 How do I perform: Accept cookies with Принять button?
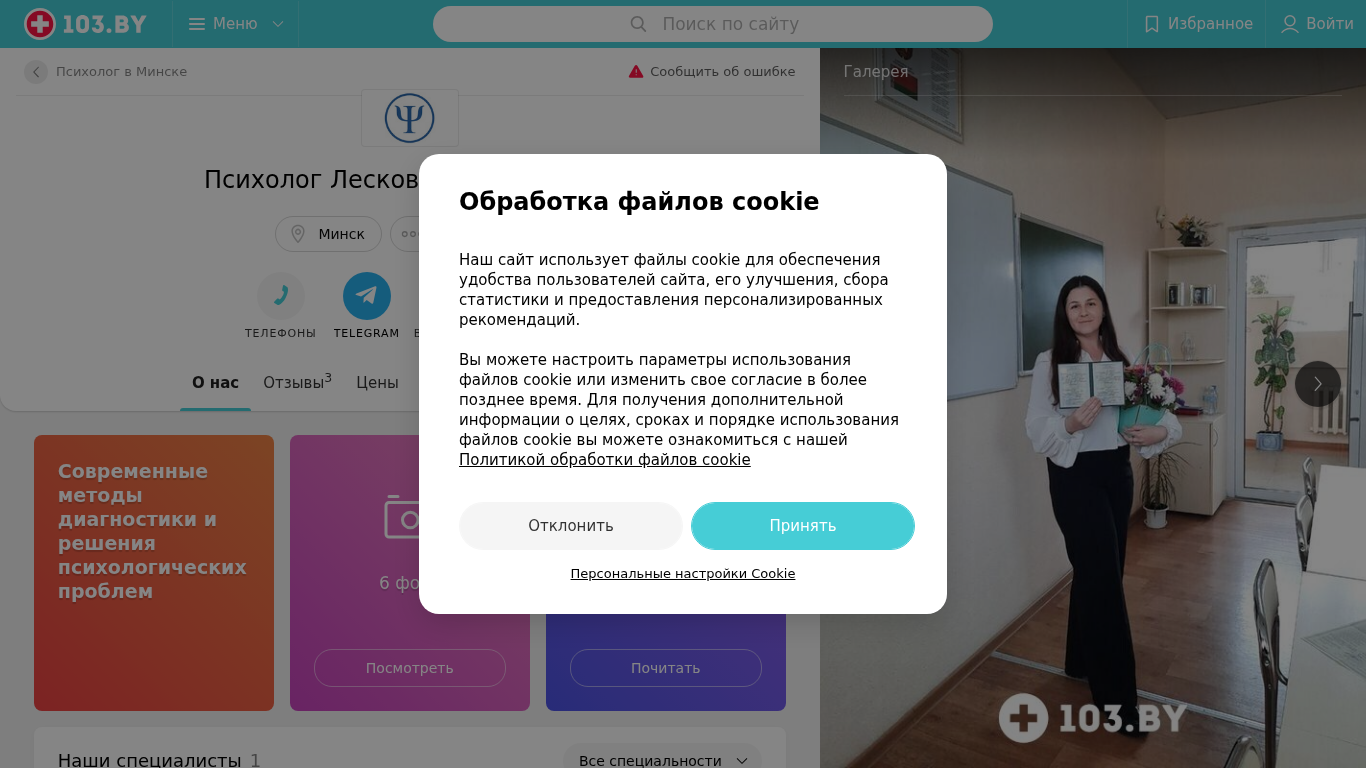803,526
